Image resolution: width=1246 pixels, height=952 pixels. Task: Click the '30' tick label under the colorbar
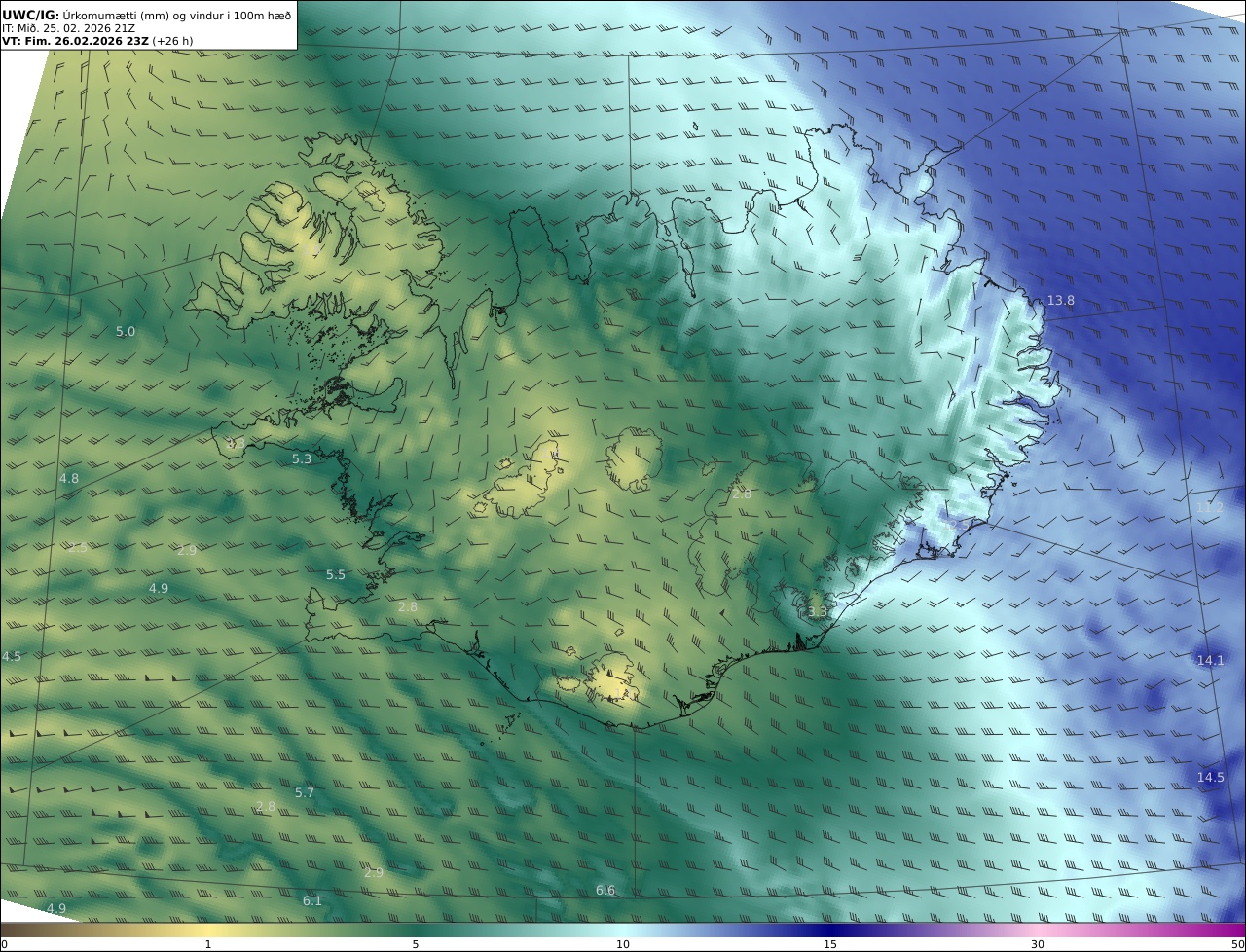click(x=1038, y=944)
